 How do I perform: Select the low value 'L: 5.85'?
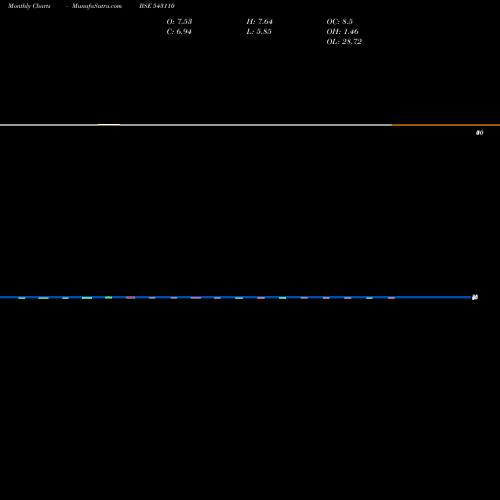pyautogui.click(x=259, y=31)
